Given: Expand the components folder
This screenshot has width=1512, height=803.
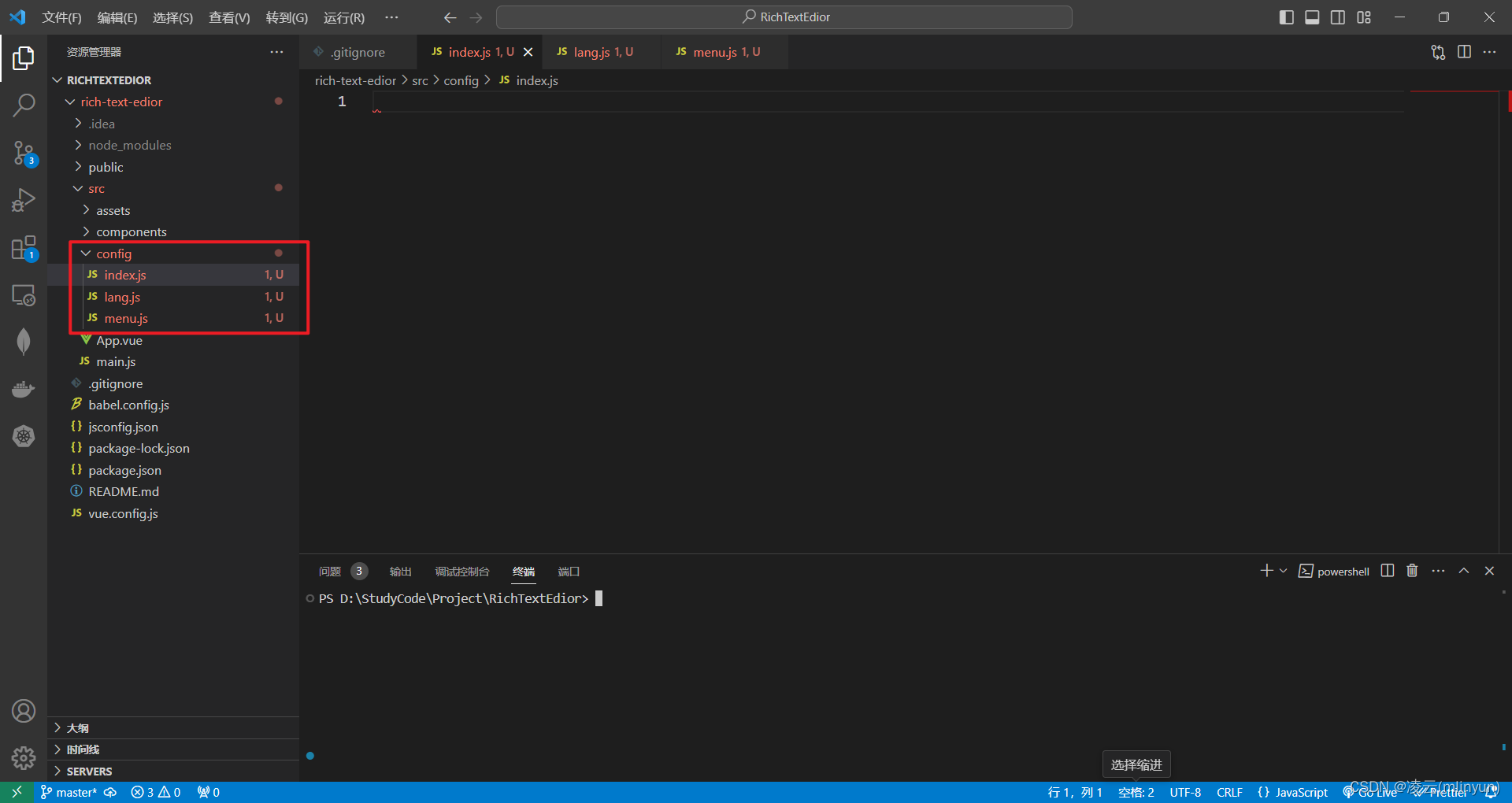Looking at the screenshot, I should [173, 231].
